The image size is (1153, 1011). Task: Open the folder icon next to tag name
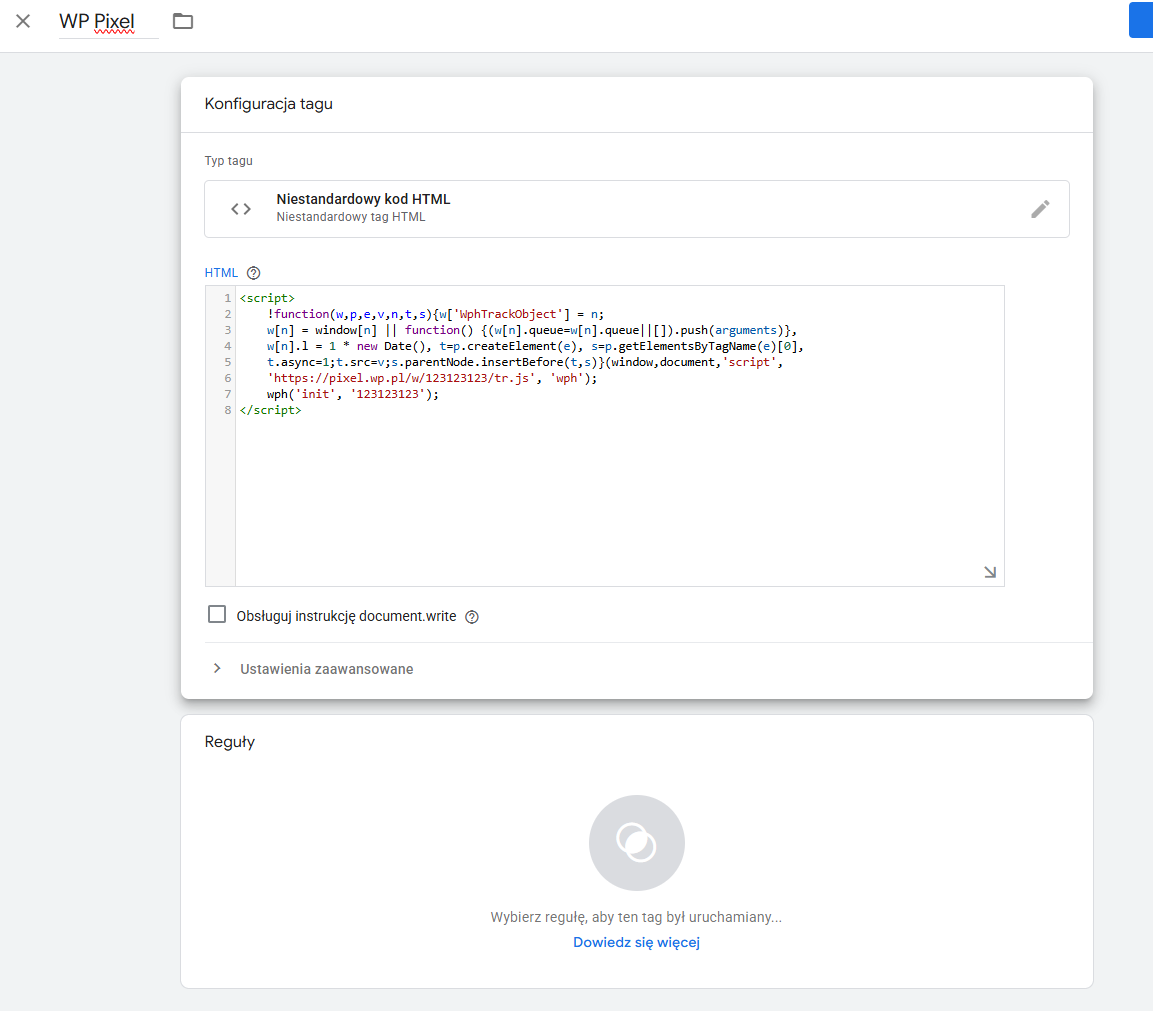(x=182, y=21)
